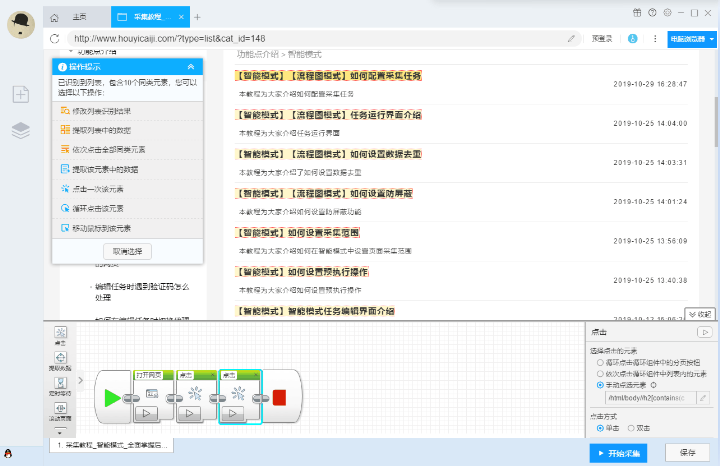Select the 打开网页 step icon in flowchart
Image resolution: width=720 pixels, height=466 pixels.
152,393
